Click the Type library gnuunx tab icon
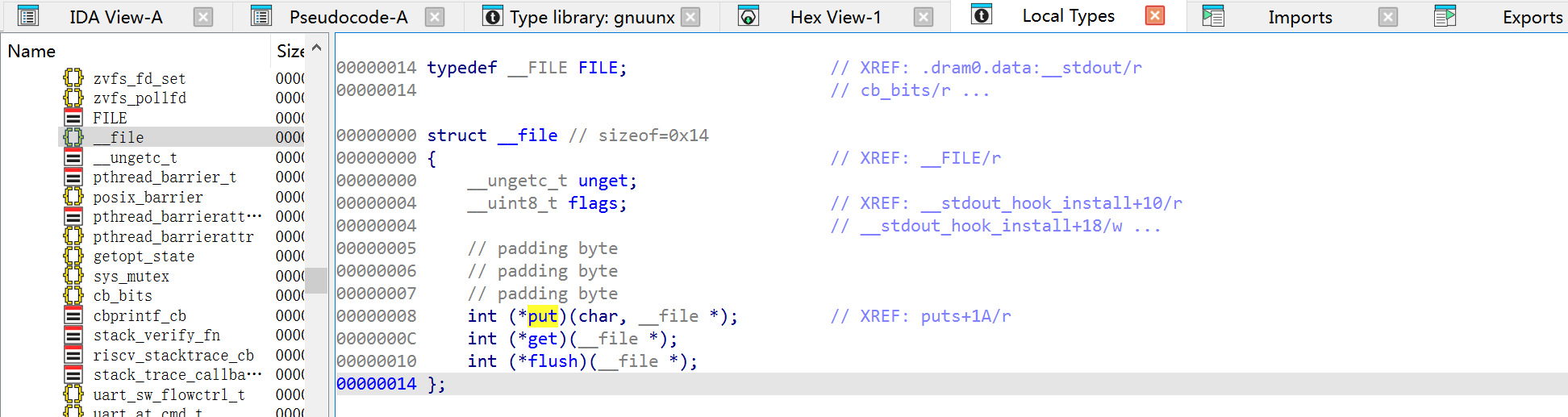This screenshot has height=417, width=1568. tap(492, 16)
